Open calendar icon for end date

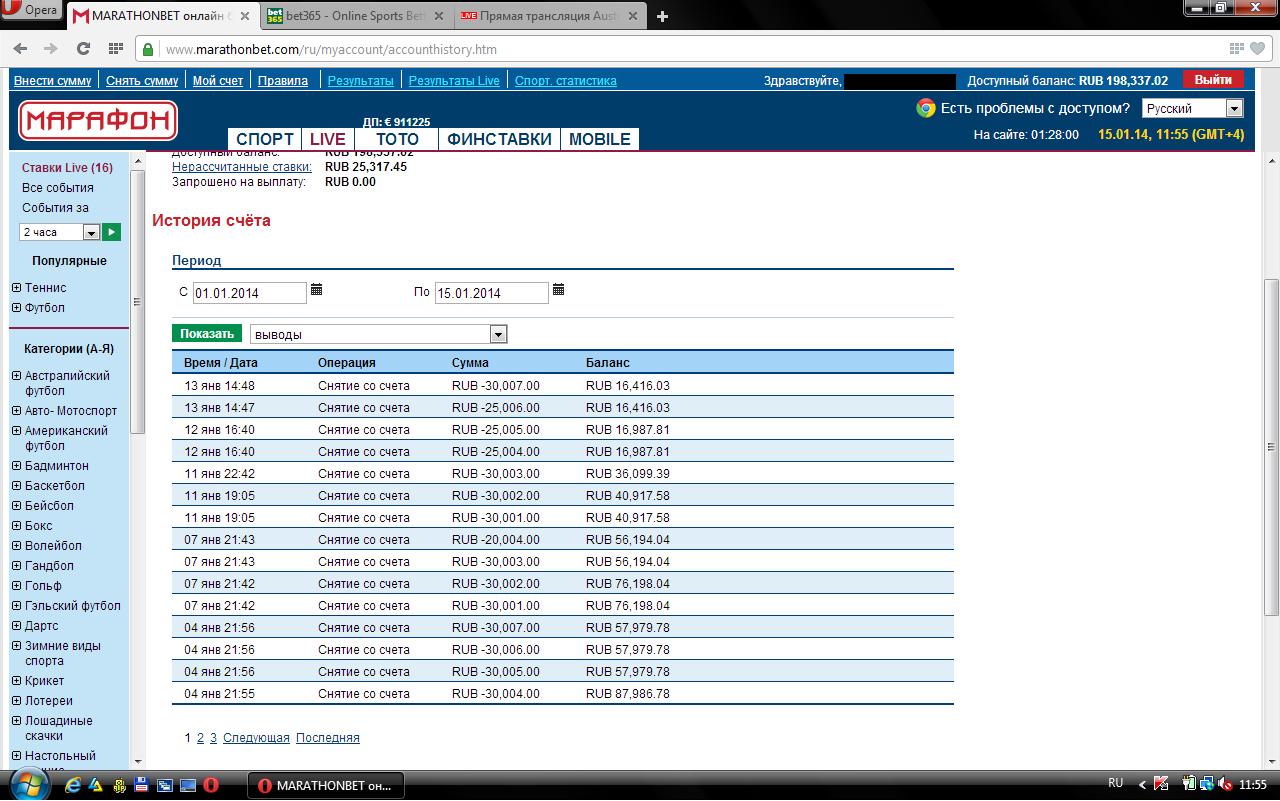(x=559, y=290)
